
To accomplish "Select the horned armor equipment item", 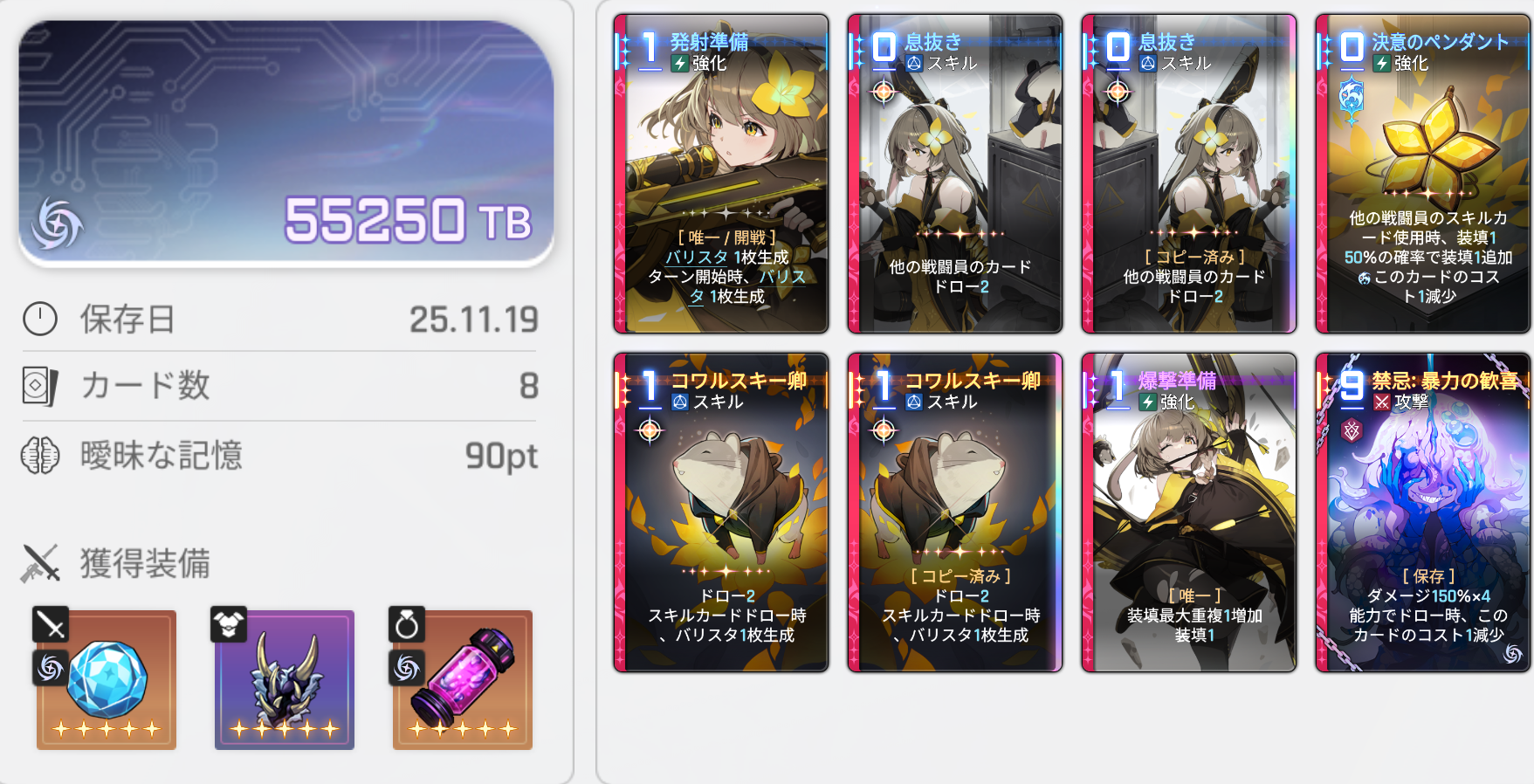I will (x=285, y=679).
